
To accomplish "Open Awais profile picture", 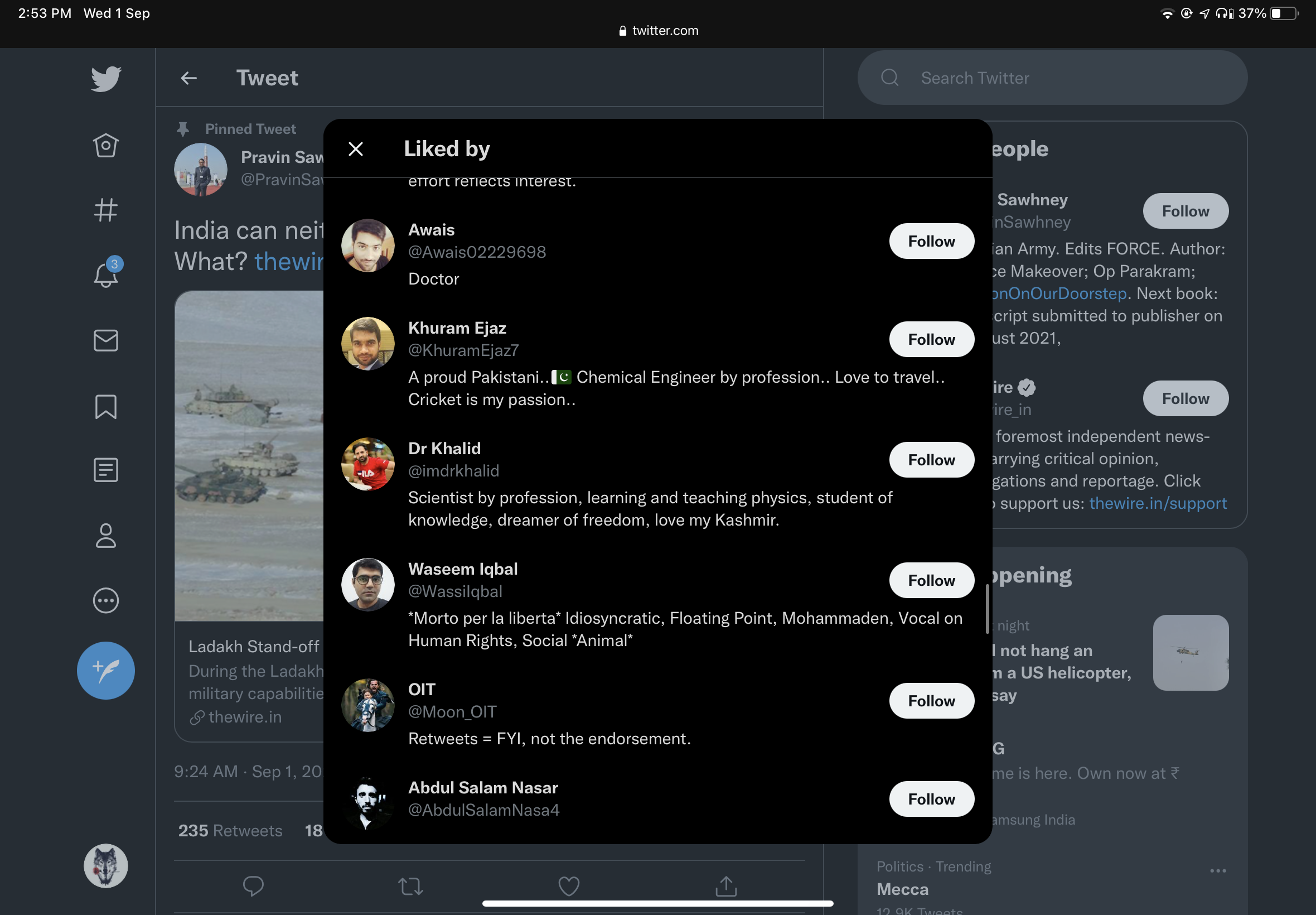I will pyautogui.click(x=368, y=245).
